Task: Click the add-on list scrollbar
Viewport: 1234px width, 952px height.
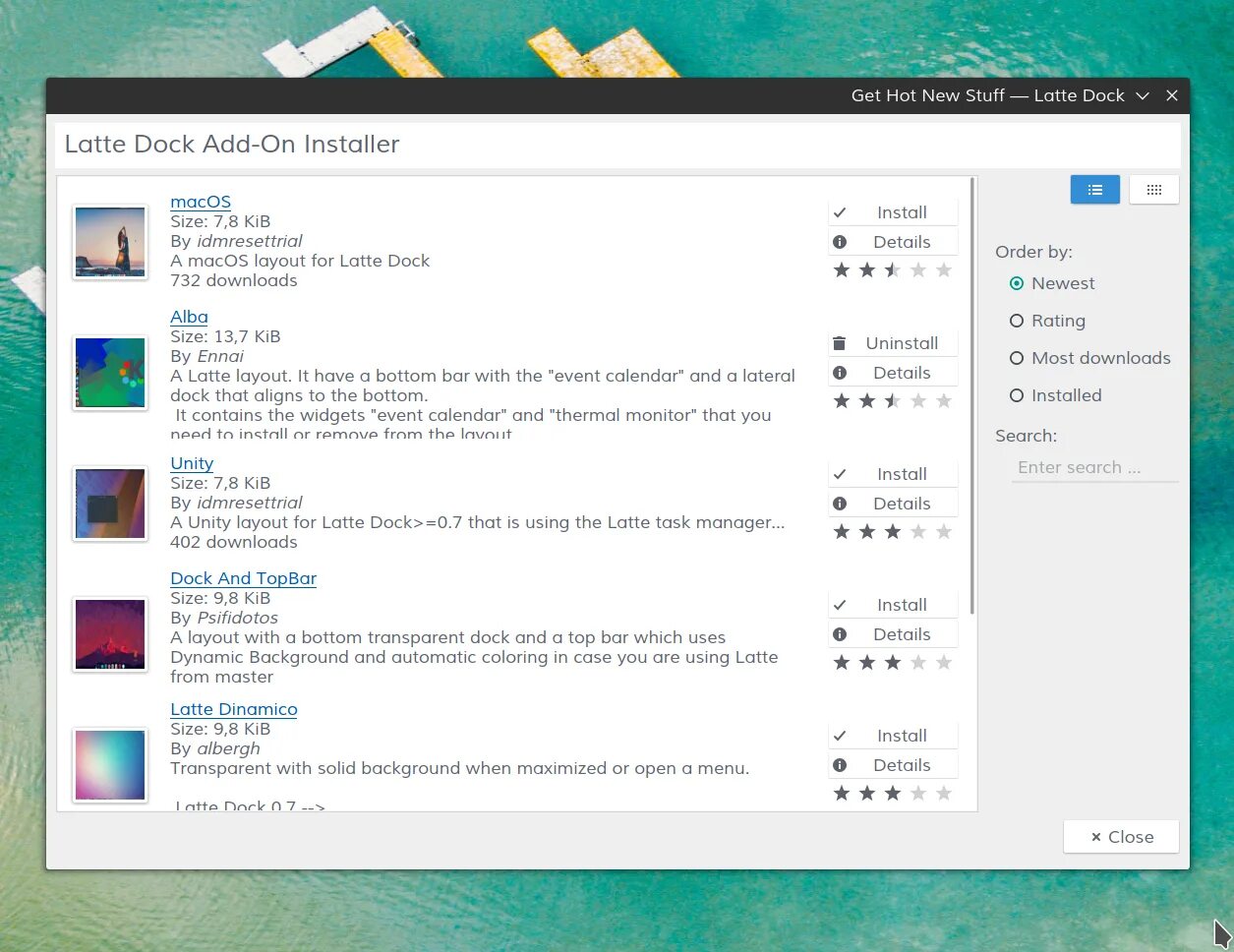Action: point(972,396)
